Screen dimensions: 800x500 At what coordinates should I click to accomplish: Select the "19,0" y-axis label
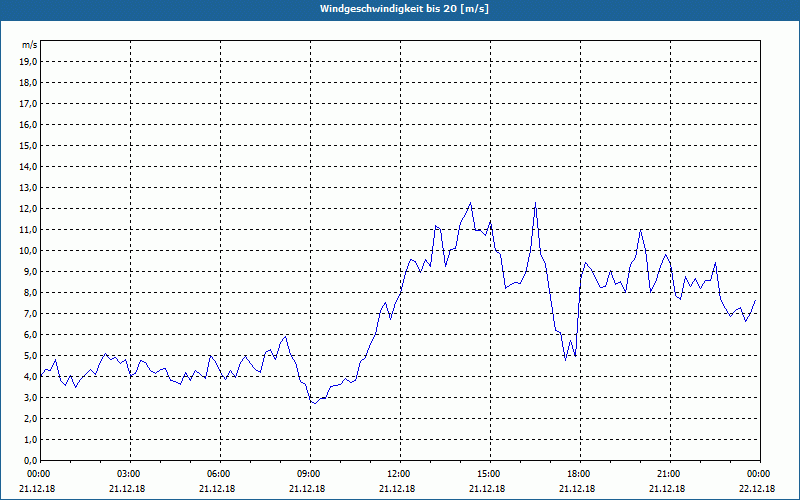(x=28, y=62)
